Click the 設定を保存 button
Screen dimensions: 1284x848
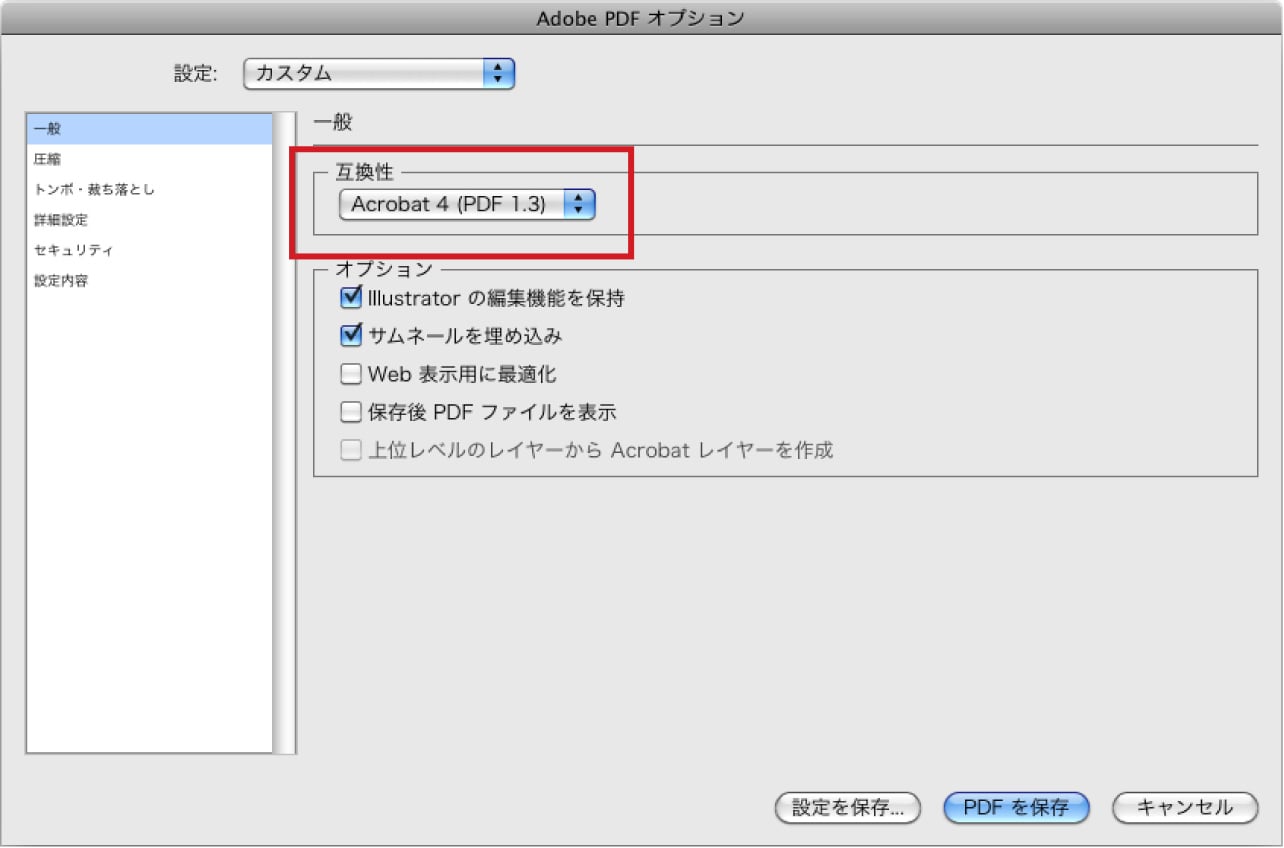pyautogui.click(x=846, y=808)
